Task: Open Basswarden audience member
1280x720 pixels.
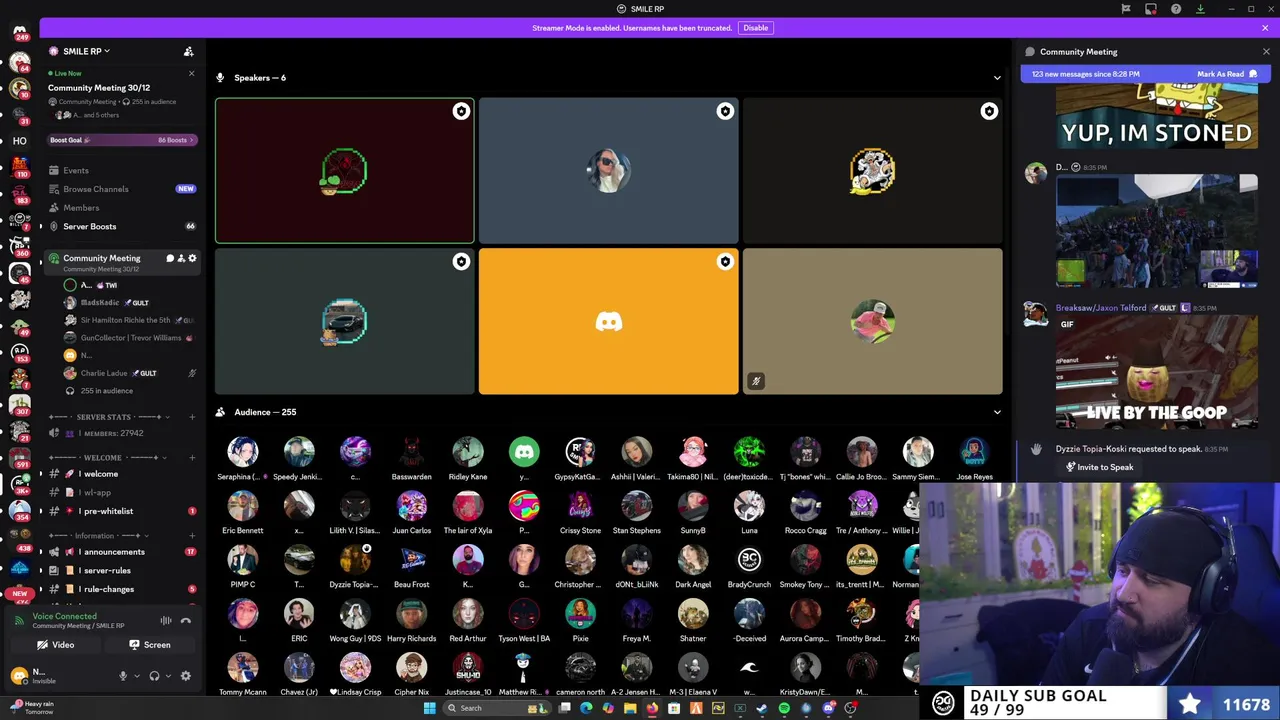Action: click(x=411, y=458)
